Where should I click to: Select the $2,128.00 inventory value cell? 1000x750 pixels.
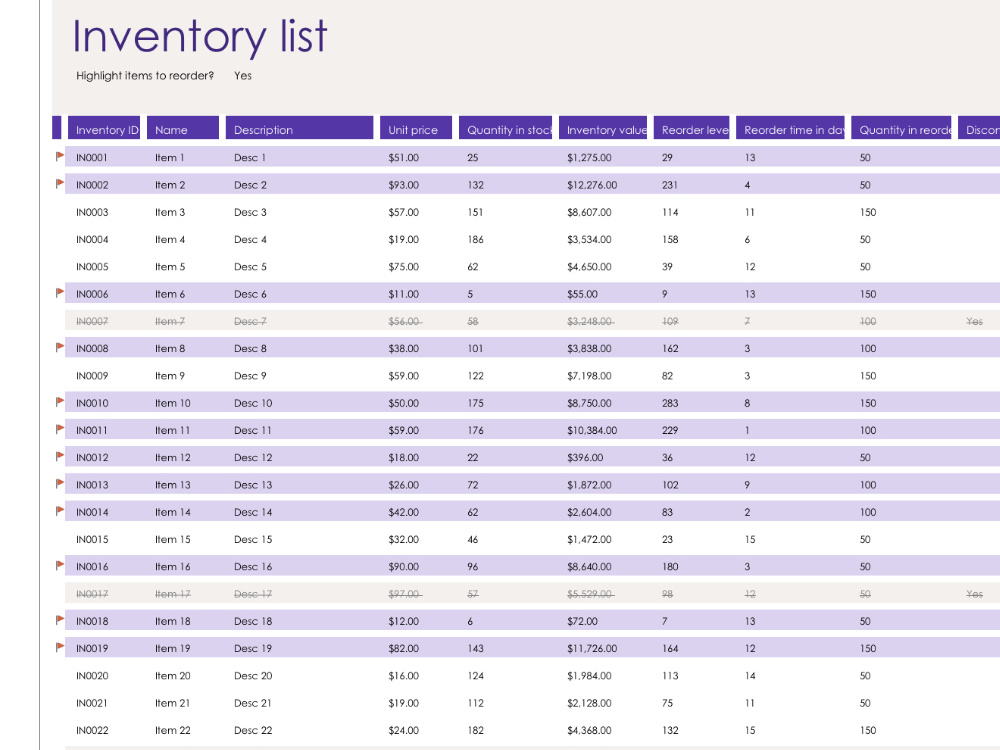(589, 703)
